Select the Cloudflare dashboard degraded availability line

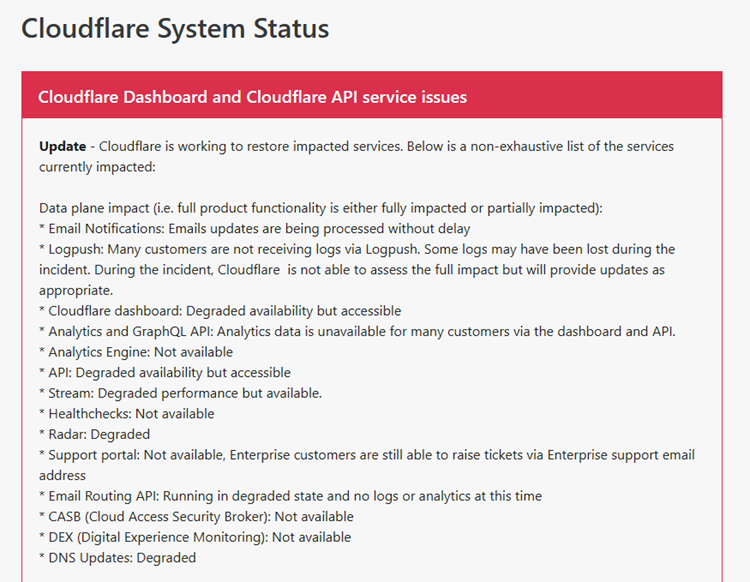click(220, 311)
